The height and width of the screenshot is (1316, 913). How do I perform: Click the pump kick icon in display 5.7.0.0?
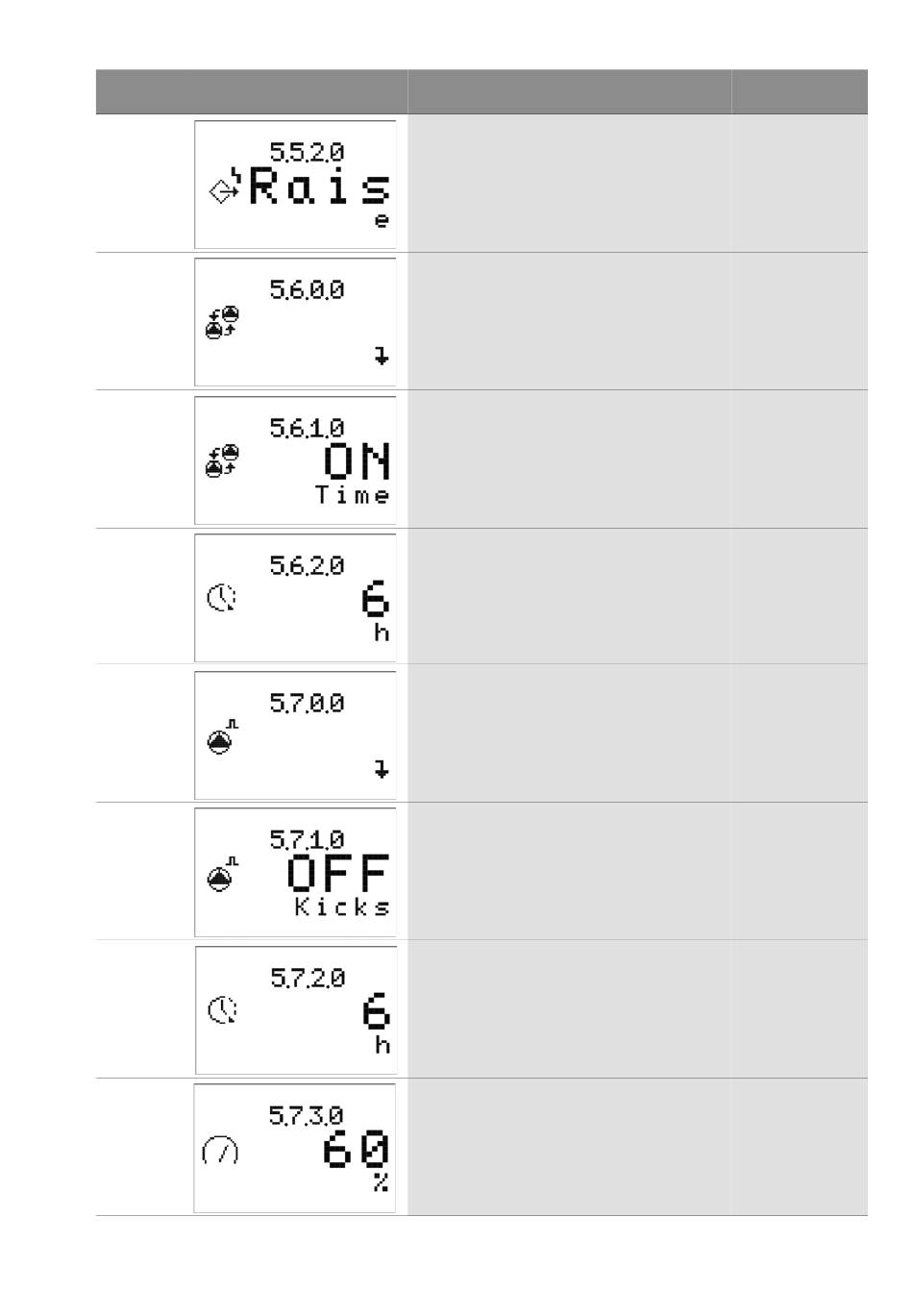[223, 736]
